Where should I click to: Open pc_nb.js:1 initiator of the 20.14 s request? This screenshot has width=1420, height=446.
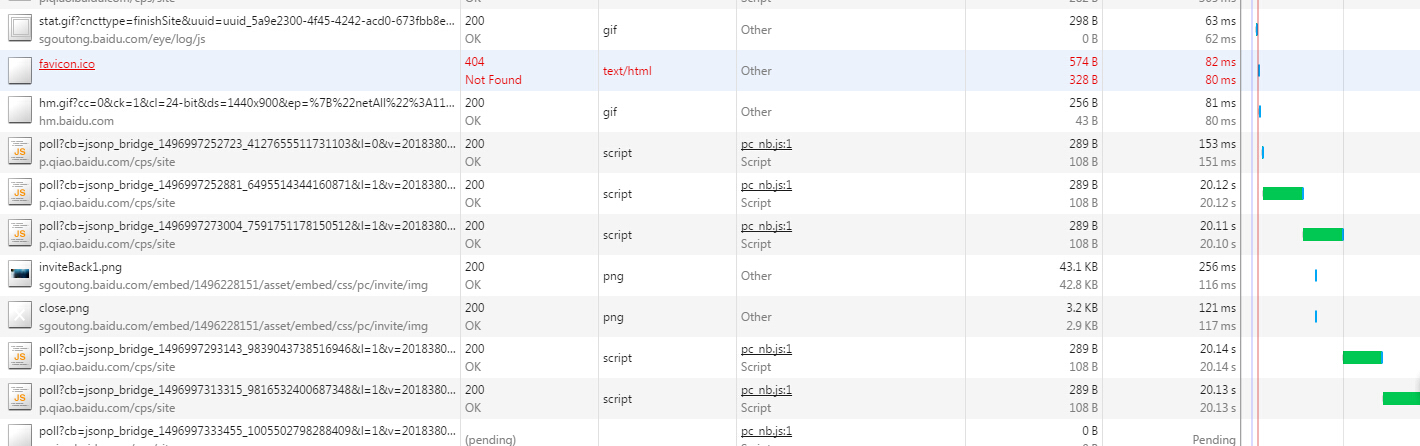(766, 350)
